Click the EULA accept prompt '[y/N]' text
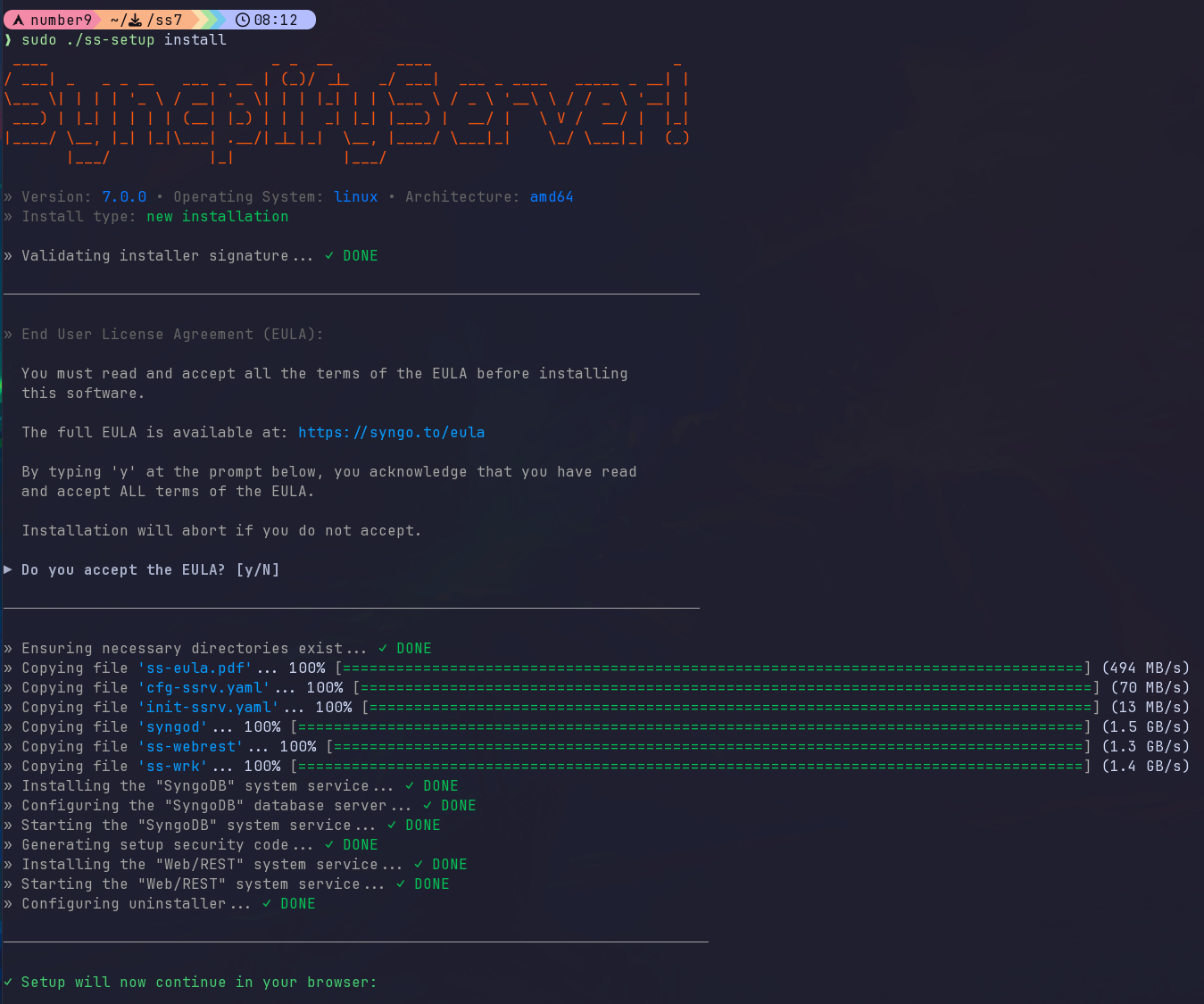 [x=258, y=569]
